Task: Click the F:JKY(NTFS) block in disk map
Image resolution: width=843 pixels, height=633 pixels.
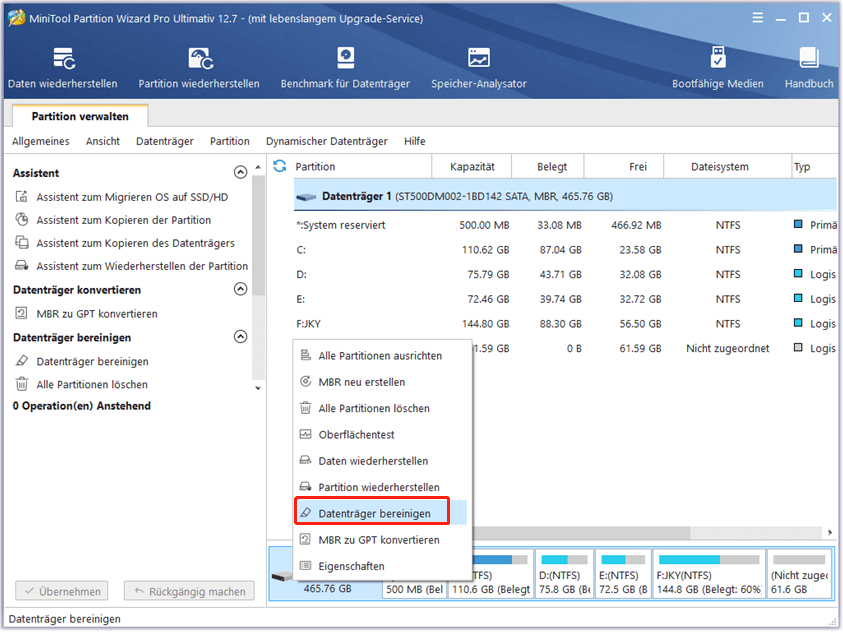Action: 709,574
